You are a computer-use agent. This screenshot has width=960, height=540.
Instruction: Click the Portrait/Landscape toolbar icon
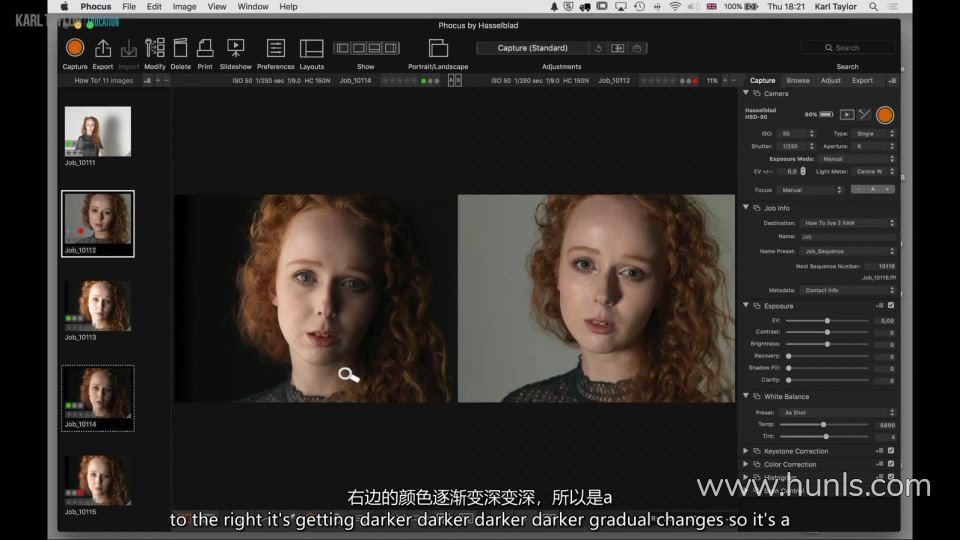tap(438, 48)
